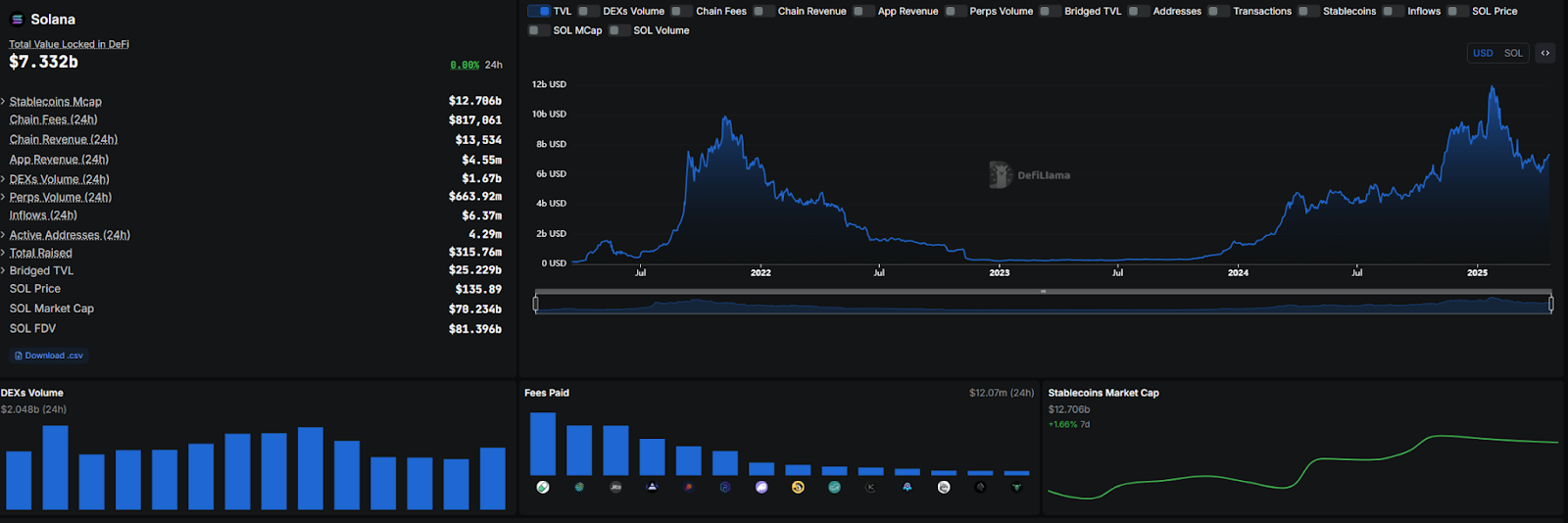Click the purple ghost icon under Fees Paid
This screenshot has height=523, width=1568.
coord(761,487)
